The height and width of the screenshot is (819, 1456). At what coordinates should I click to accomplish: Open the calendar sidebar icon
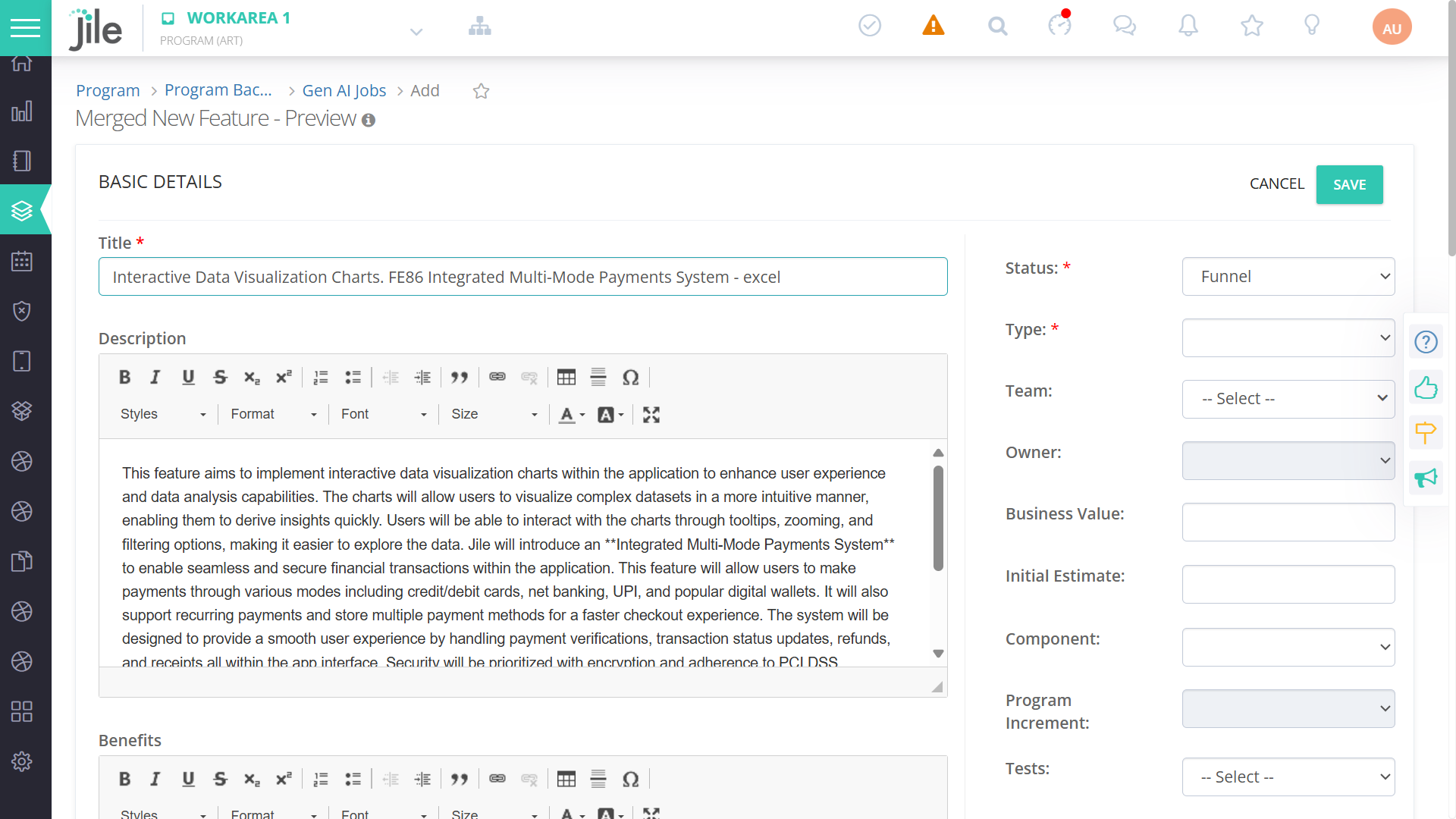[22, 261]
